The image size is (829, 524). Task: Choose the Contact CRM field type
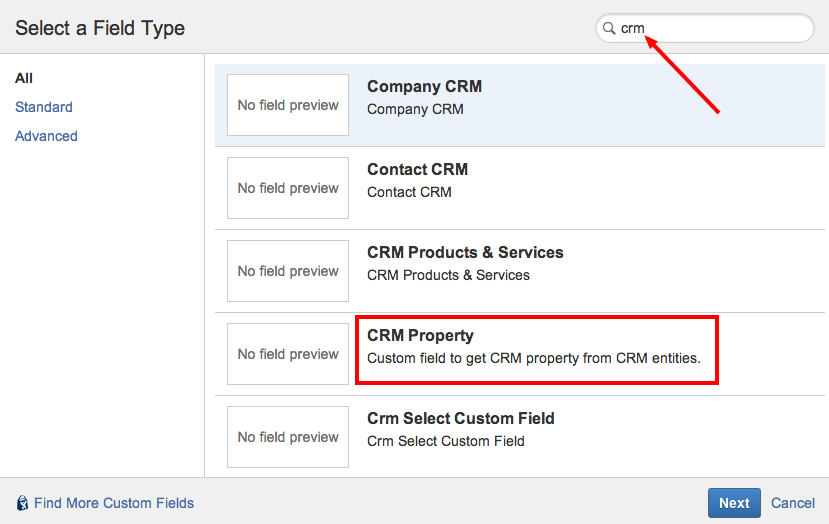click(417, 170)
